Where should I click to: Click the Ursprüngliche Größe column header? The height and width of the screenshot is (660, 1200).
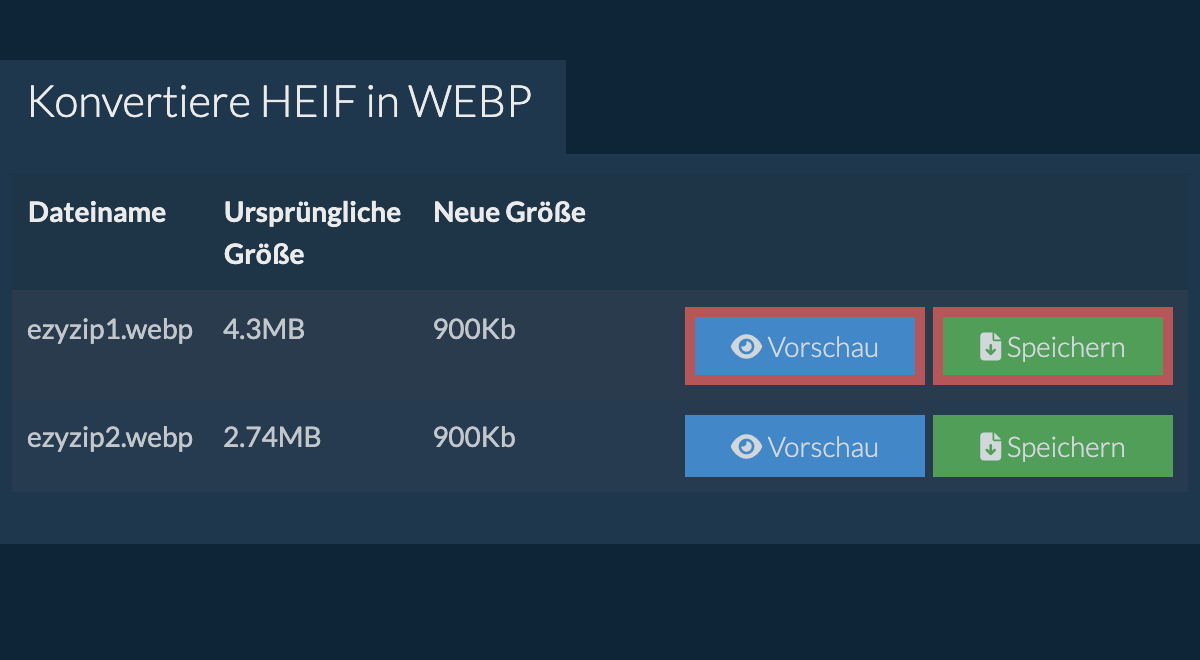pos(312,233)
